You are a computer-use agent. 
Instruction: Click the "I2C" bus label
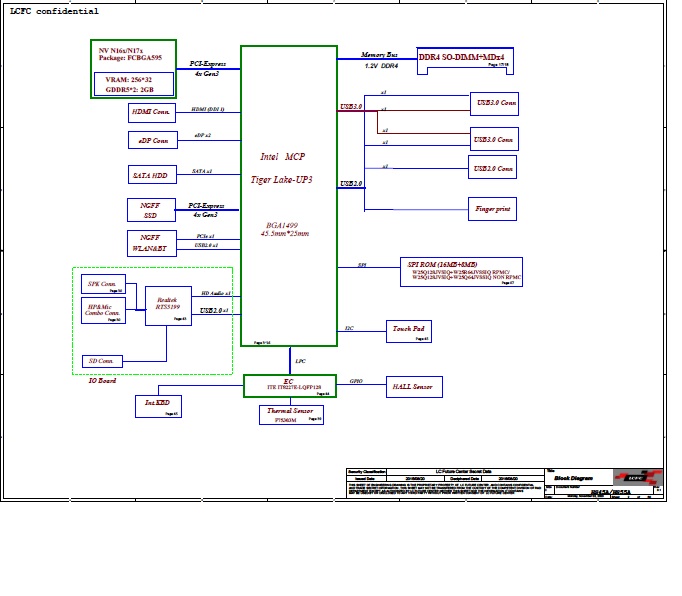[x=349, y=328]
